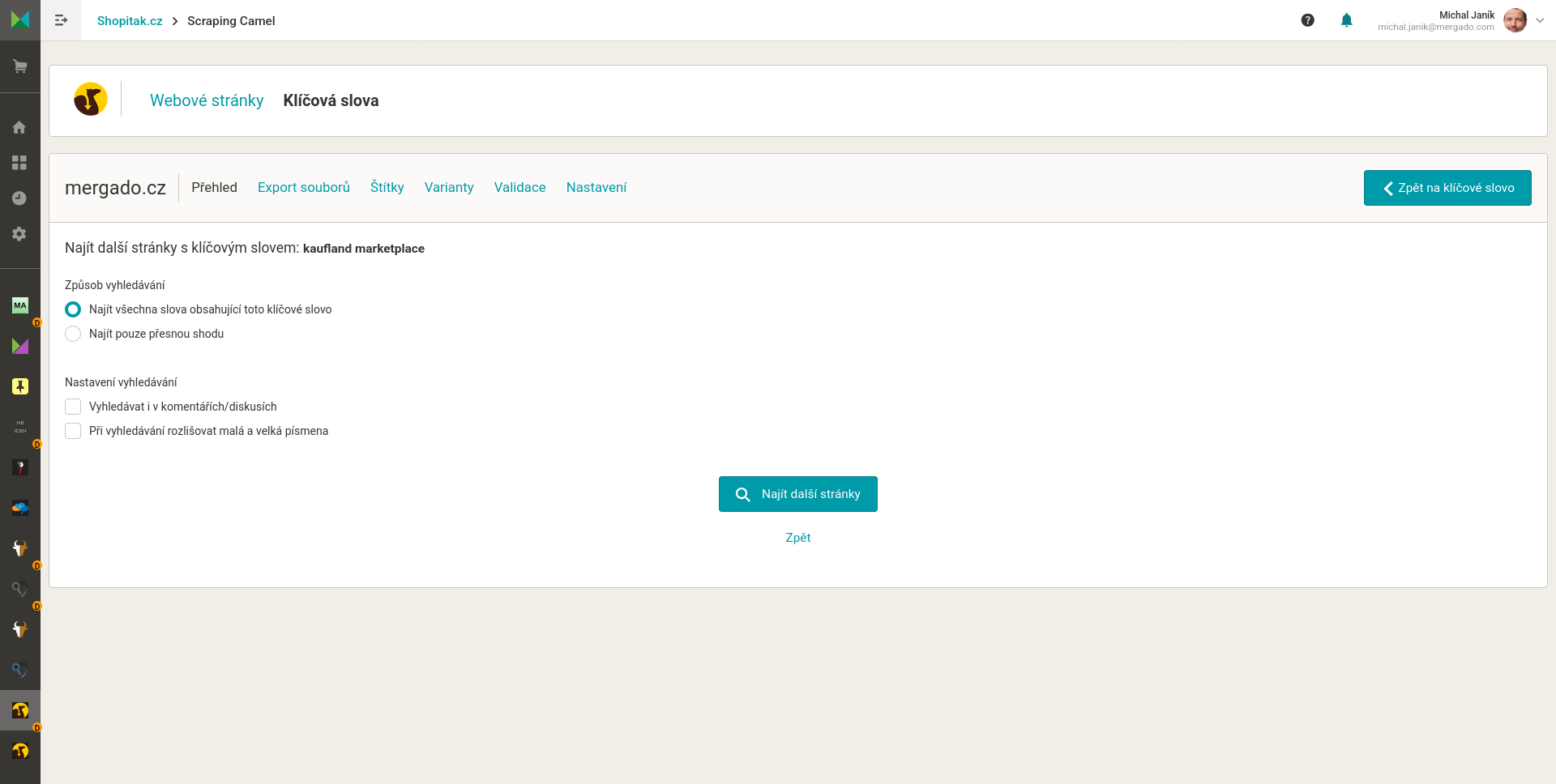Check 'rozlišovat malá a velká písmena' option
Image resolution: width=1556 pixels, height=784 pixels.
[x=73, y=431]
